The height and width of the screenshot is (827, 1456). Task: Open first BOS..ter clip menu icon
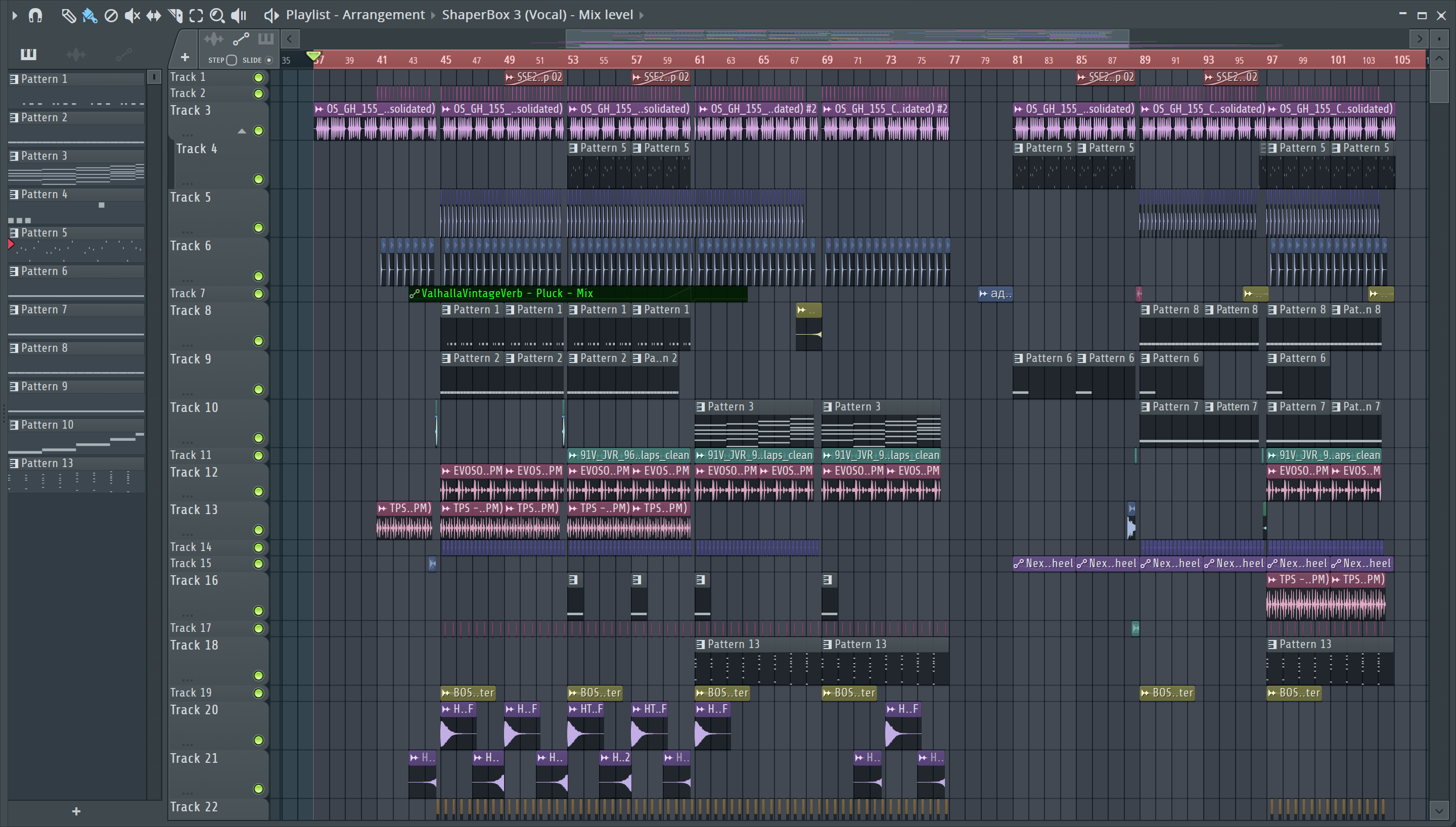point(446,693)
